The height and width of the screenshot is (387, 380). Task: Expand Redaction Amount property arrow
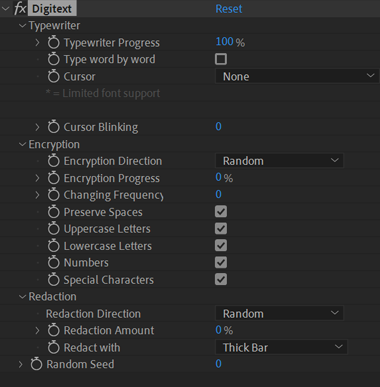tap(37, 330)
